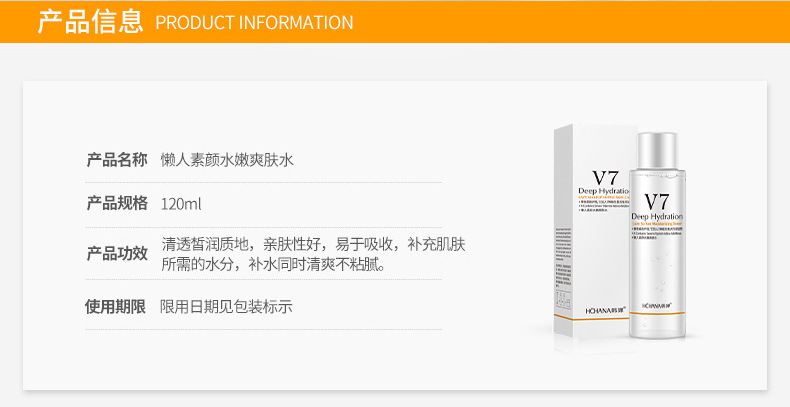Click Deep Hydration text on the bottle
Image resolution: width=790 pixels, height=407 pixels.
(x=657, y=217)
